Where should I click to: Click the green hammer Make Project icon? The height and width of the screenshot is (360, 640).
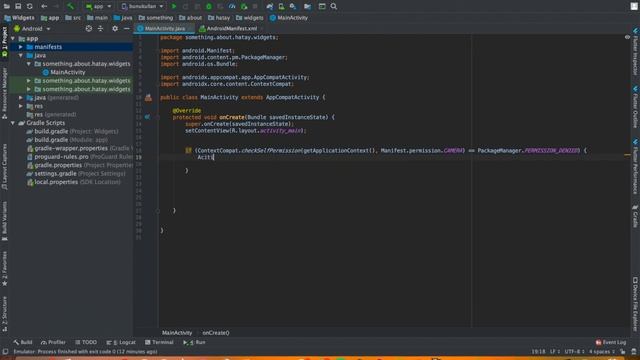(x=70, y=6)
